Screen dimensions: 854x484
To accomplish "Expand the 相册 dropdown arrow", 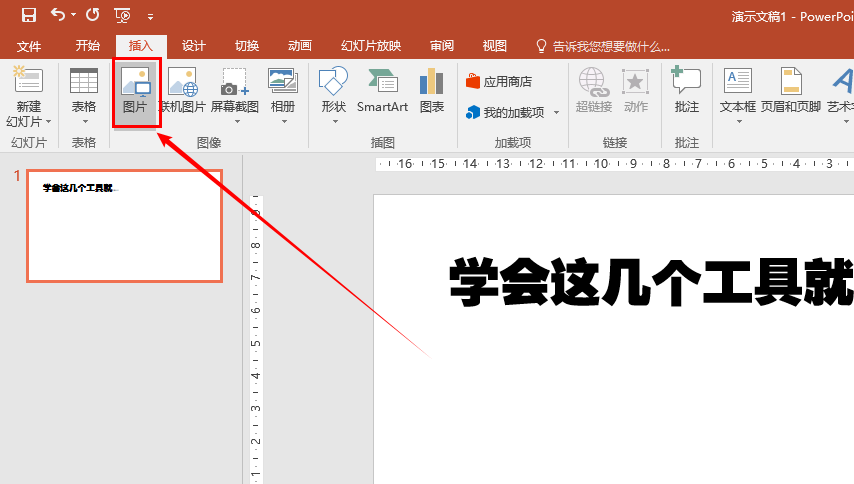I will pos(284,121).
